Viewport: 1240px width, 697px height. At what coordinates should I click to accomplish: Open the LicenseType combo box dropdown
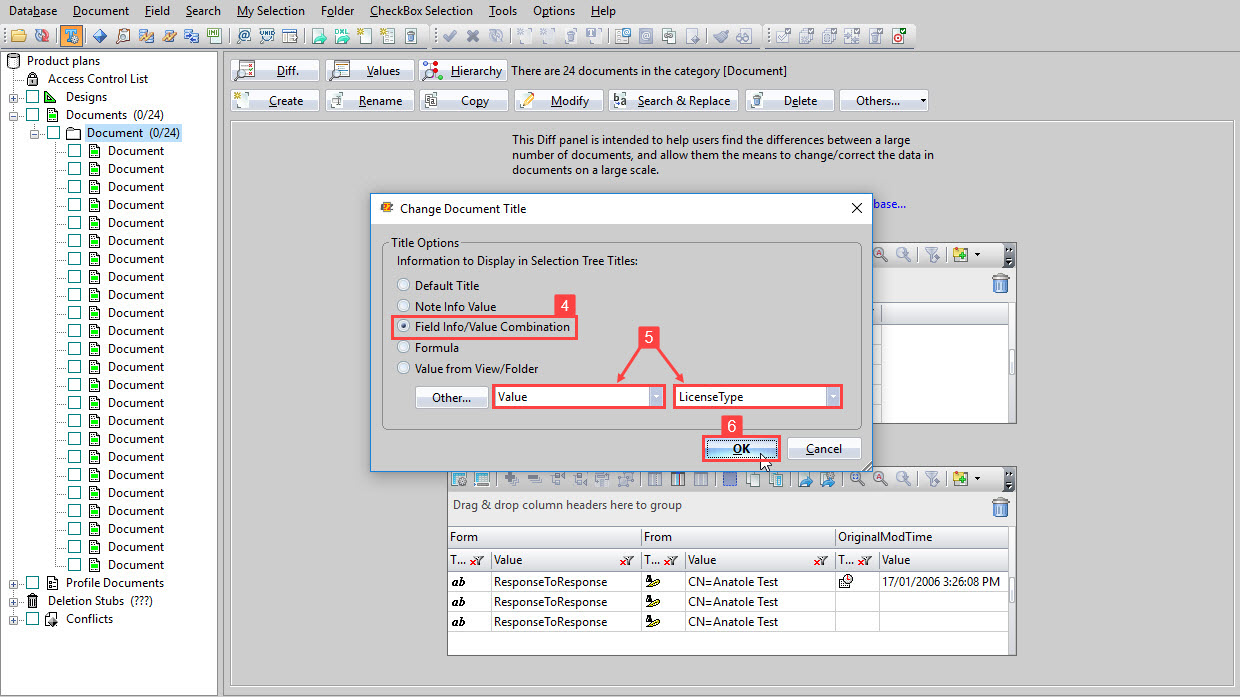[832, 397]
